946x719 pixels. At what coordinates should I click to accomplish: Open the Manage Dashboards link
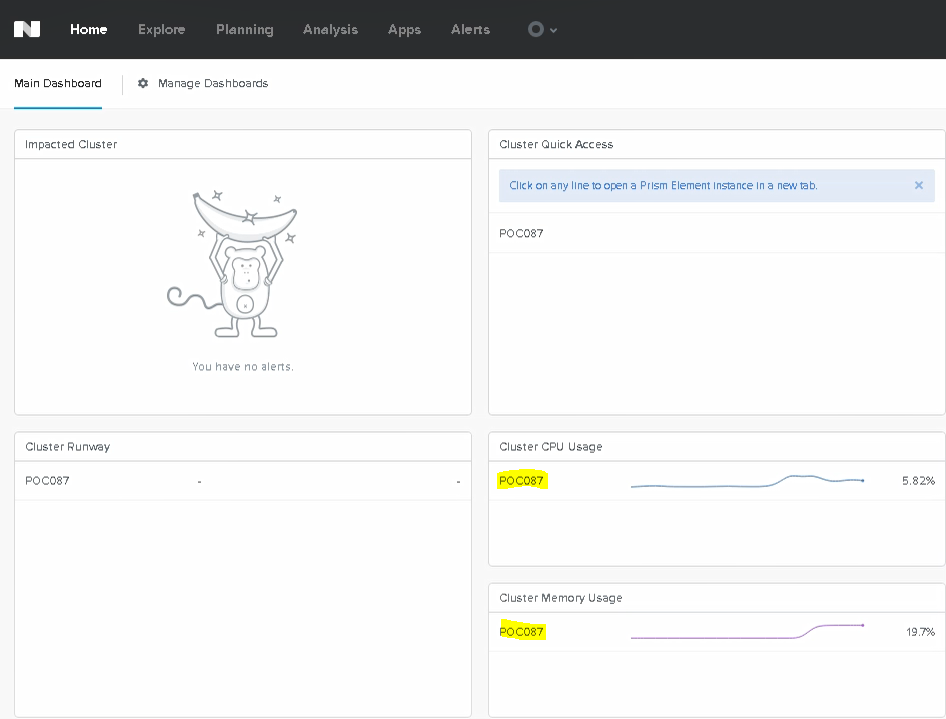click(212, 83)
